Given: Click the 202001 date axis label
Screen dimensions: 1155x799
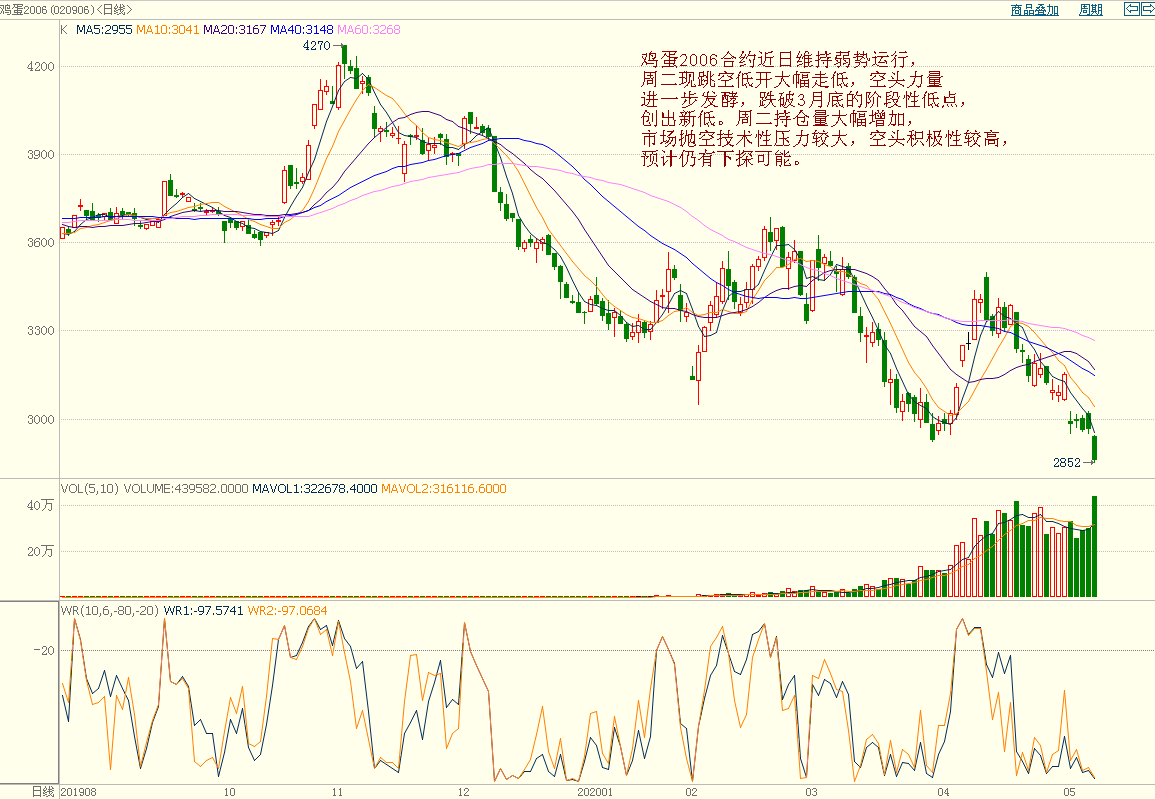Looking at the screenshot, I should click(x=594, y=792).
